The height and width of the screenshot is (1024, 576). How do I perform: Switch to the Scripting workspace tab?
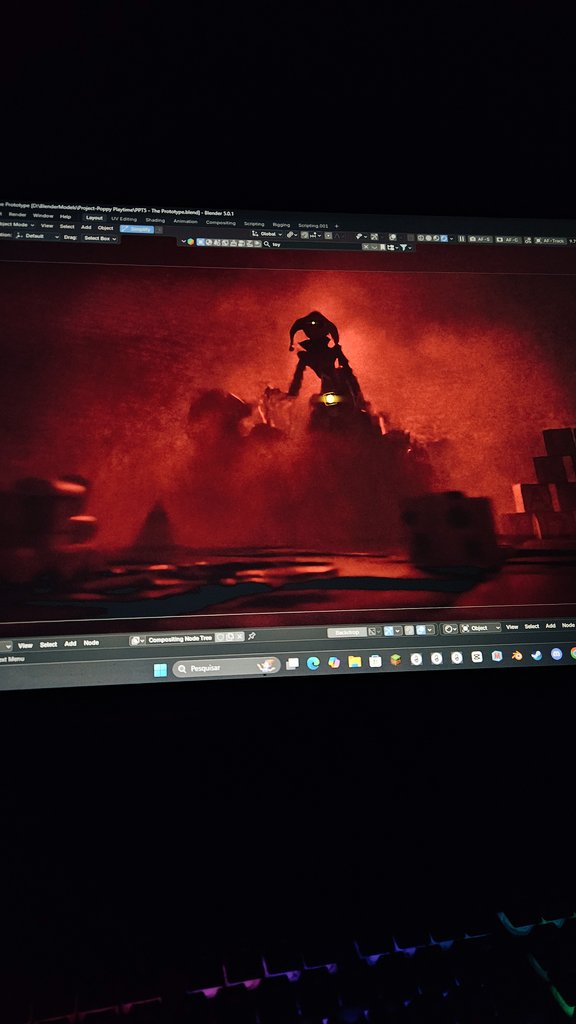click(254, 224)
